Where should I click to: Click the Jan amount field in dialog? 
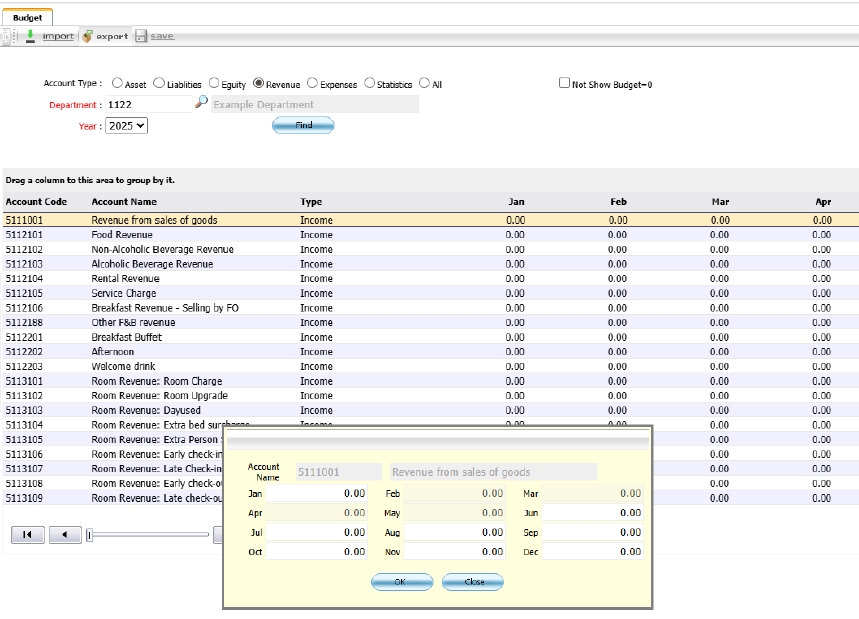point(317,493)
